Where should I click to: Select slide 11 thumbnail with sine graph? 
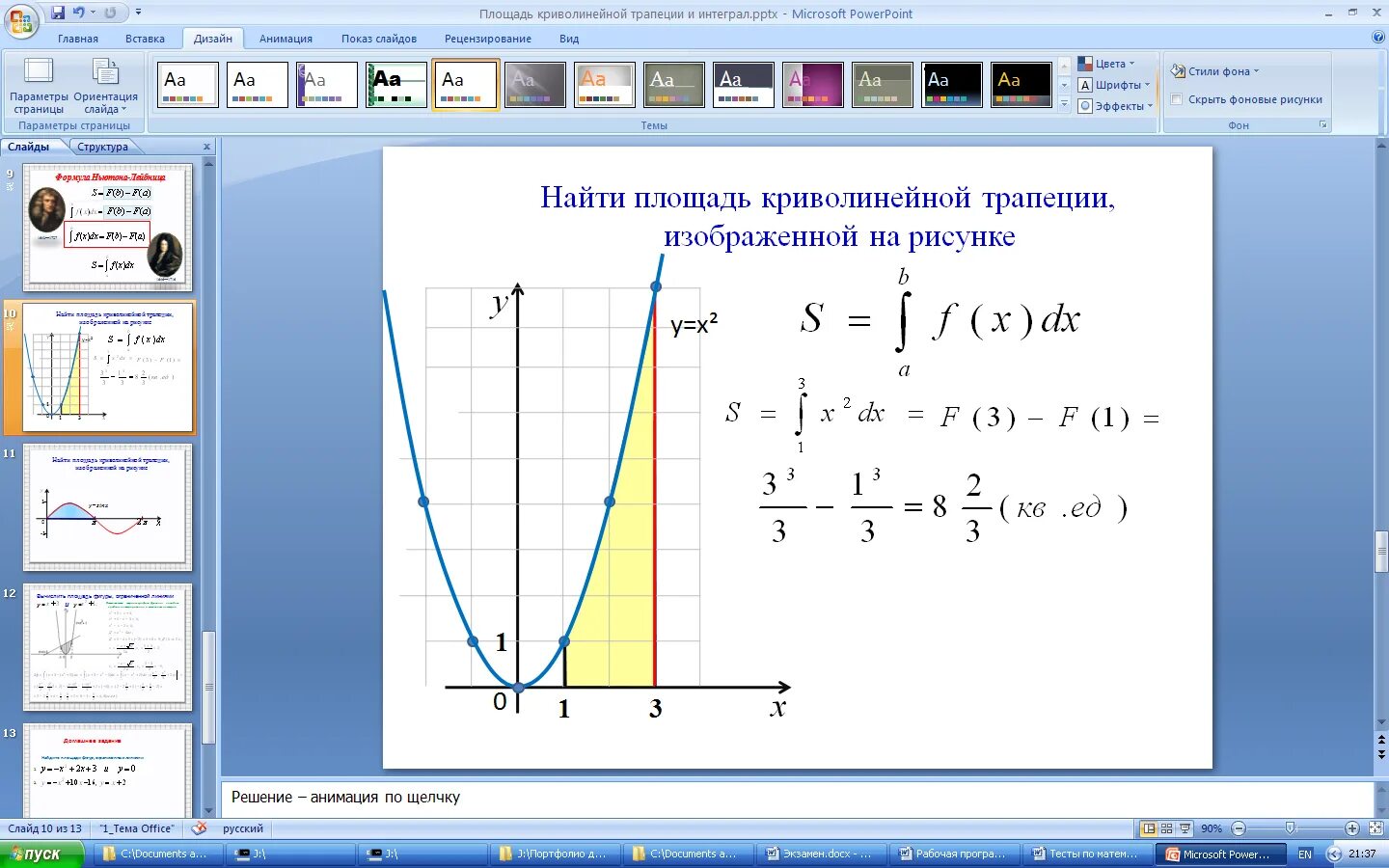tap(108, 507)
